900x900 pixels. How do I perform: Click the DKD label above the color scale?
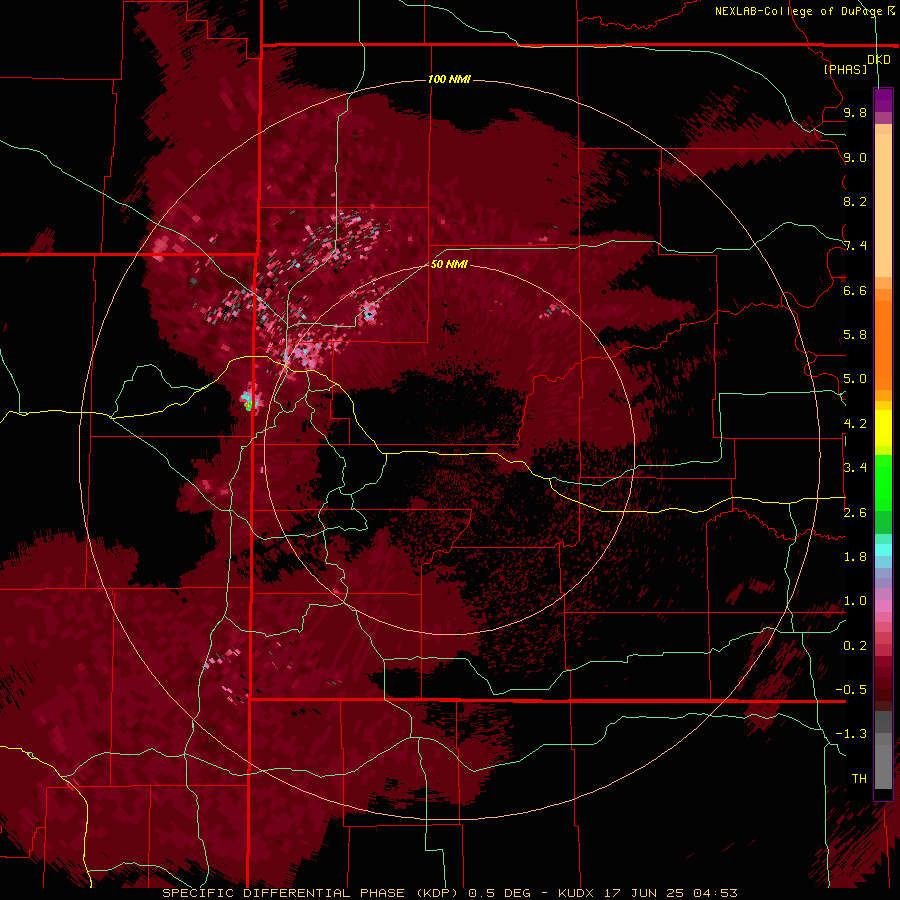(x=878, y=59)
